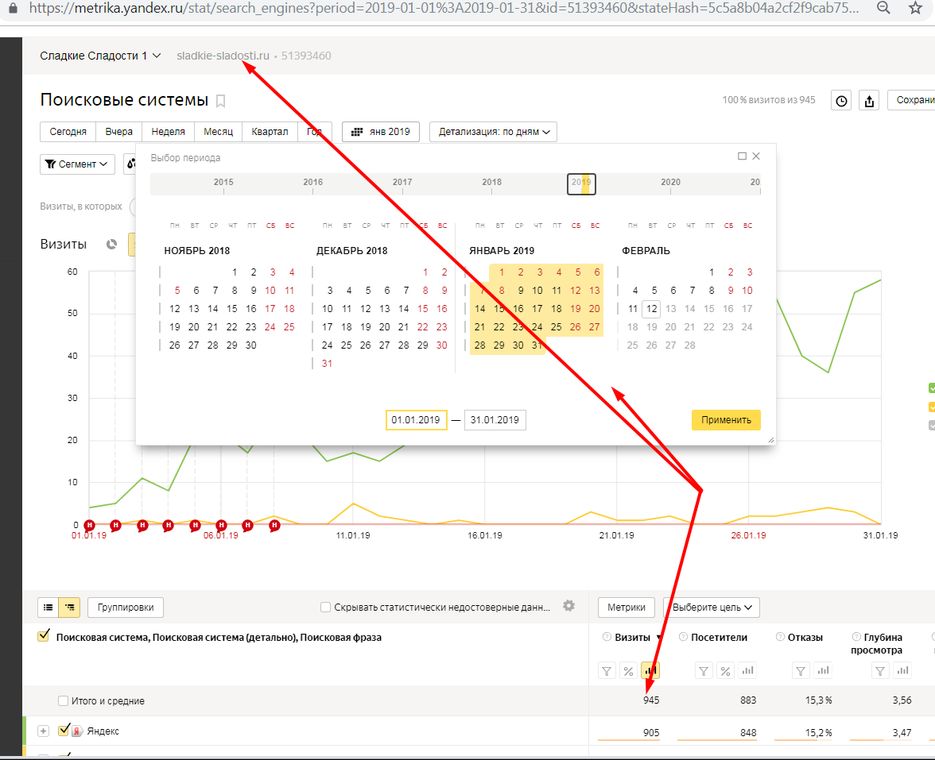Viewport: 935px width, 760px height.
Task: Click the 883 value in Итого row
Action: click(x=748, y=700)
